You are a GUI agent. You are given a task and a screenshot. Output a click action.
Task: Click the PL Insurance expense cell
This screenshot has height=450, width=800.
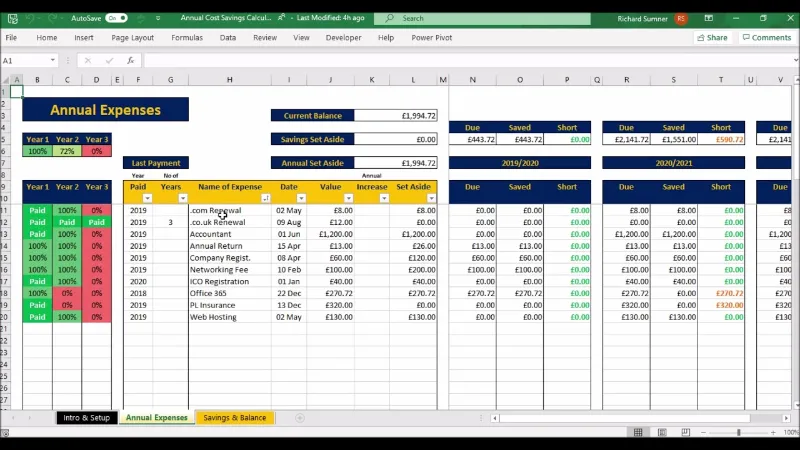pos(230,305)
